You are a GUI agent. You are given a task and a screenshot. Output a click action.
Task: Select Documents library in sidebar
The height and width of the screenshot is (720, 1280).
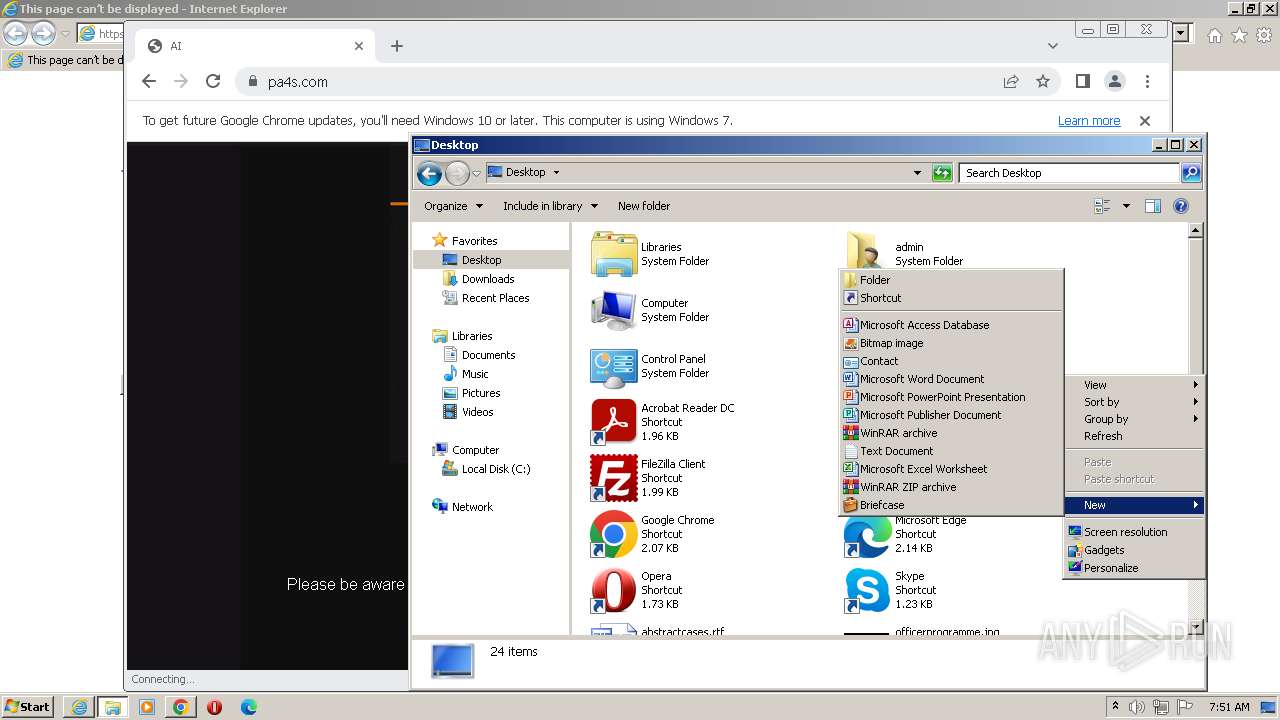coord(488,355)
